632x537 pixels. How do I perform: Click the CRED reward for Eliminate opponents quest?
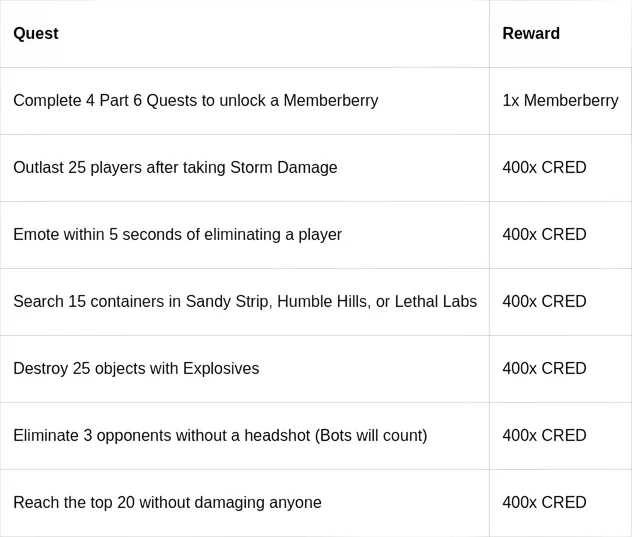[x=544, y=436]
